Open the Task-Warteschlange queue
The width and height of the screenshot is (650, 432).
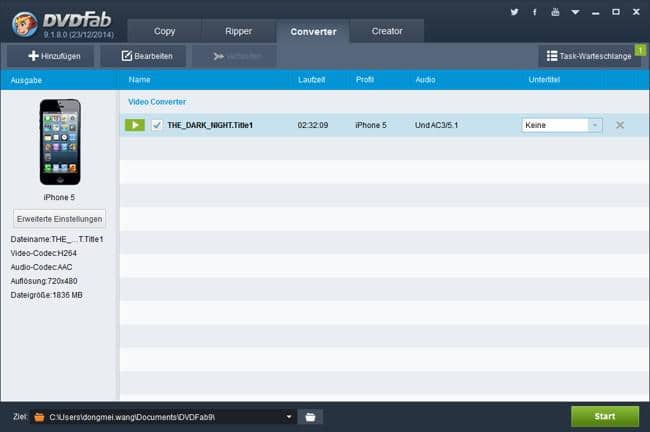click(x=589, y=56)
